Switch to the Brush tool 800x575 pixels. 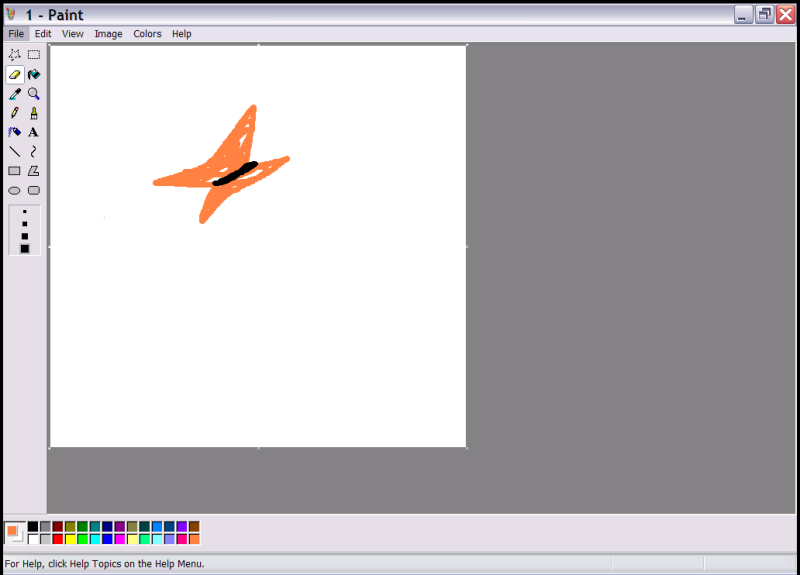point(34,113)
